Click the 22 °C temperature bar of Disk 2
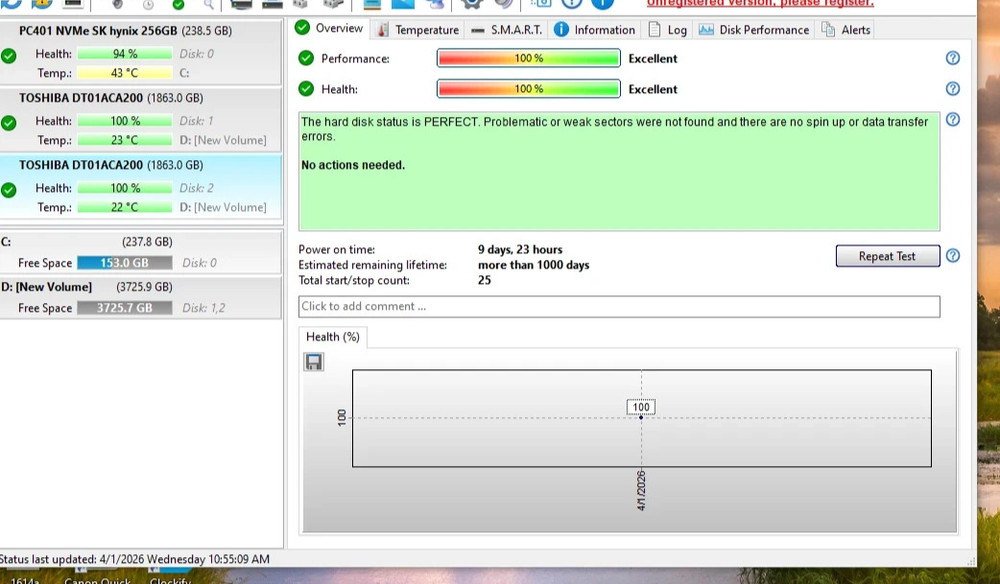 pos(124,207)
